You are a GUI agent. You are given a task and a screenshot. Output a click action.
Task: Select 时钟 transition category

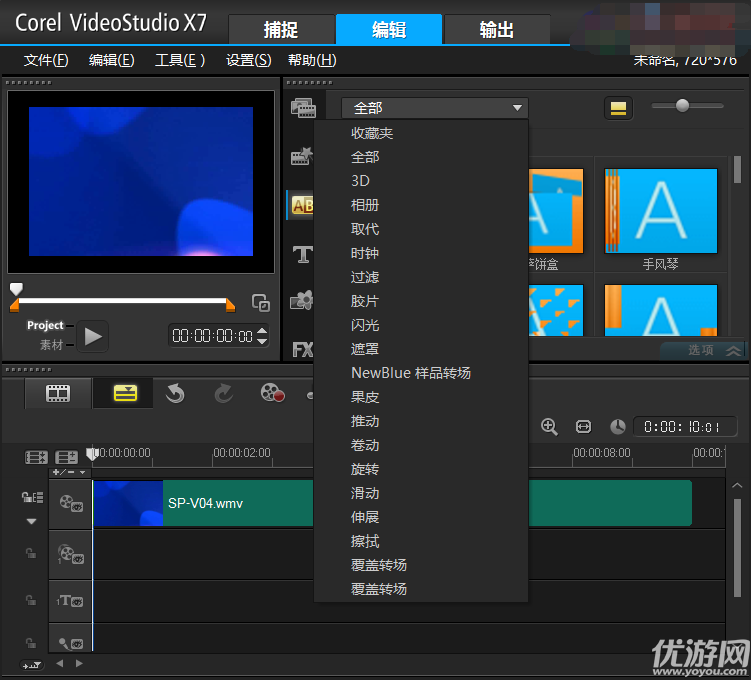(364, 253)
